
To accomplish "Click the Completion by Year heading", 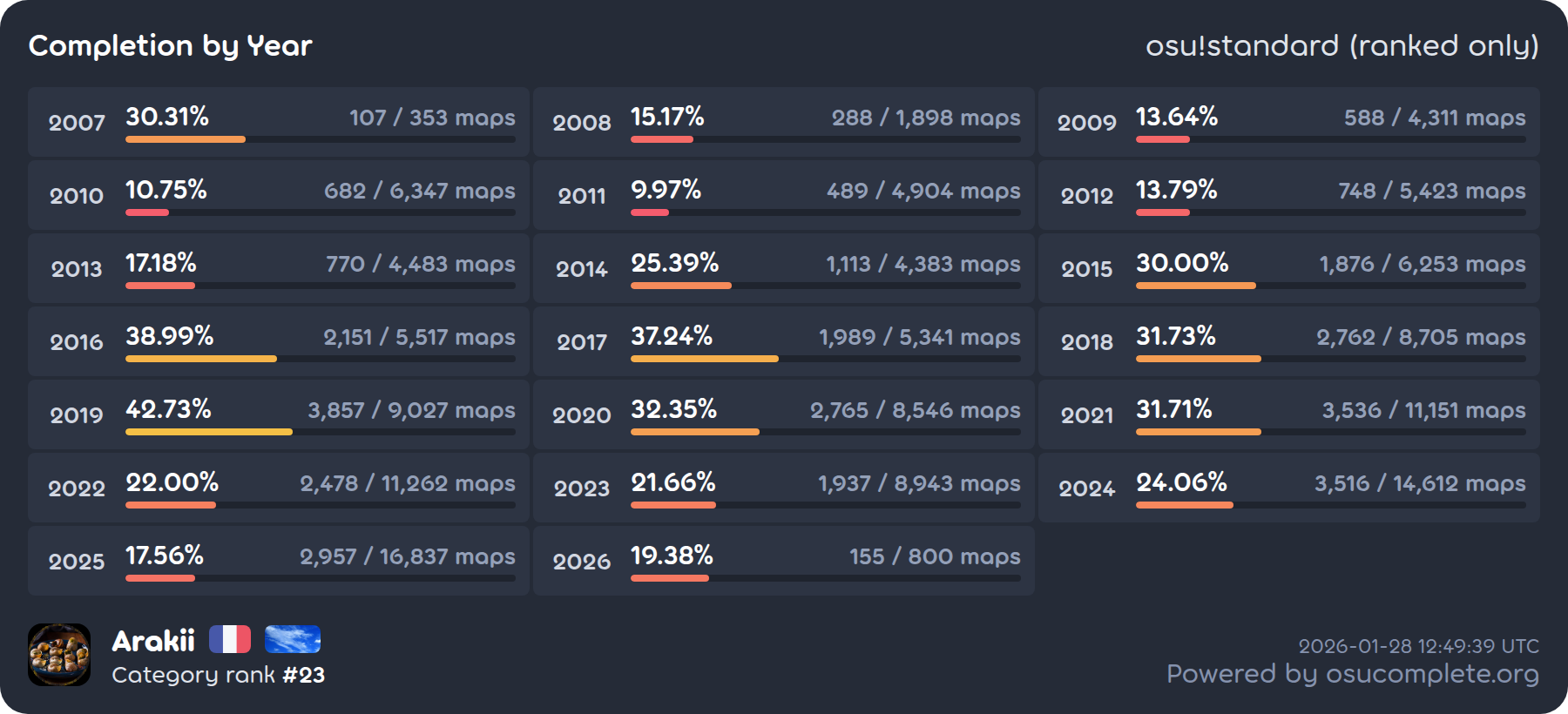I will [x=170, y=45].
